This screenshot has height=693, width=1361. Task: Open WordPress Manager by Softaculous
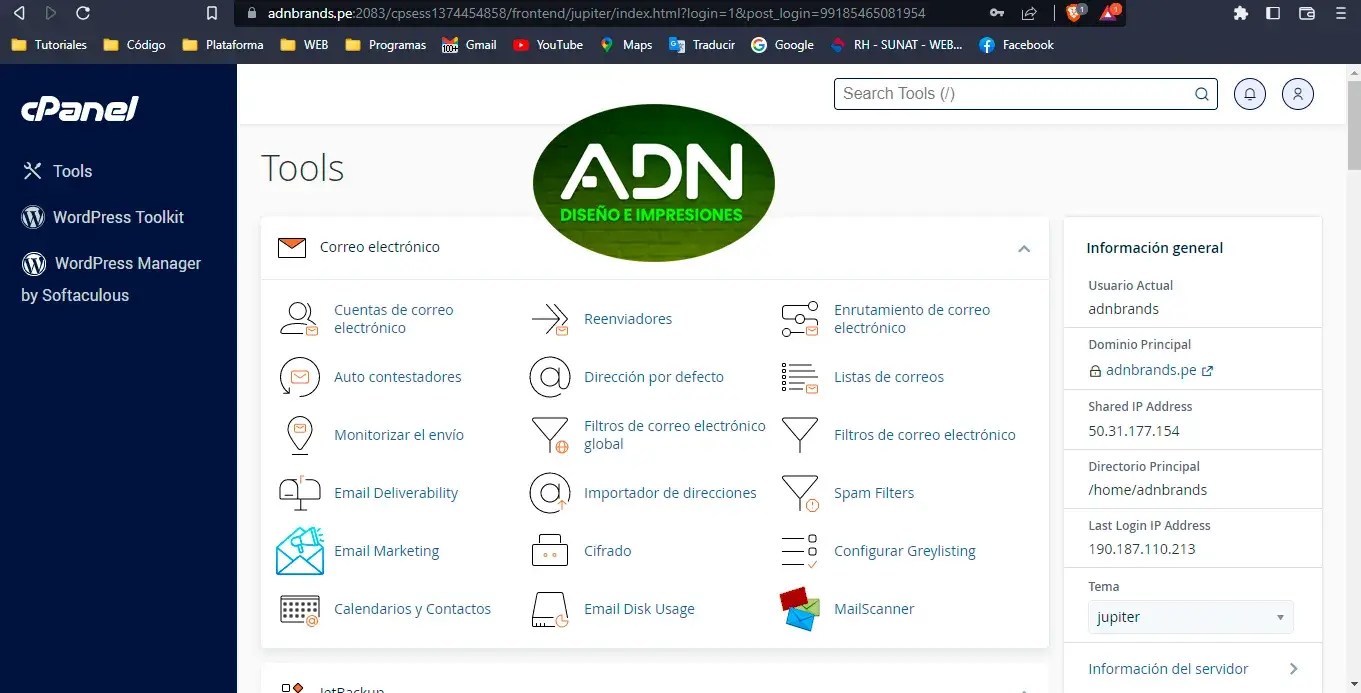click(x=112, y=279)
